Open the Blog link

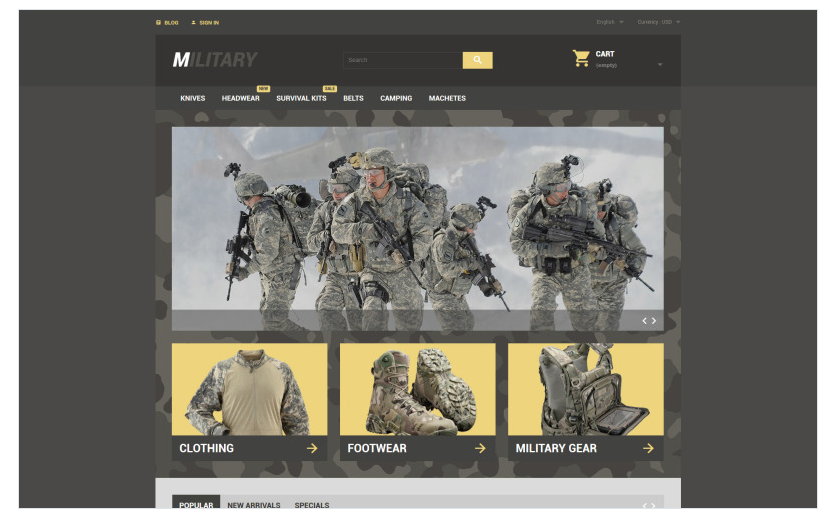click(168, 22)
